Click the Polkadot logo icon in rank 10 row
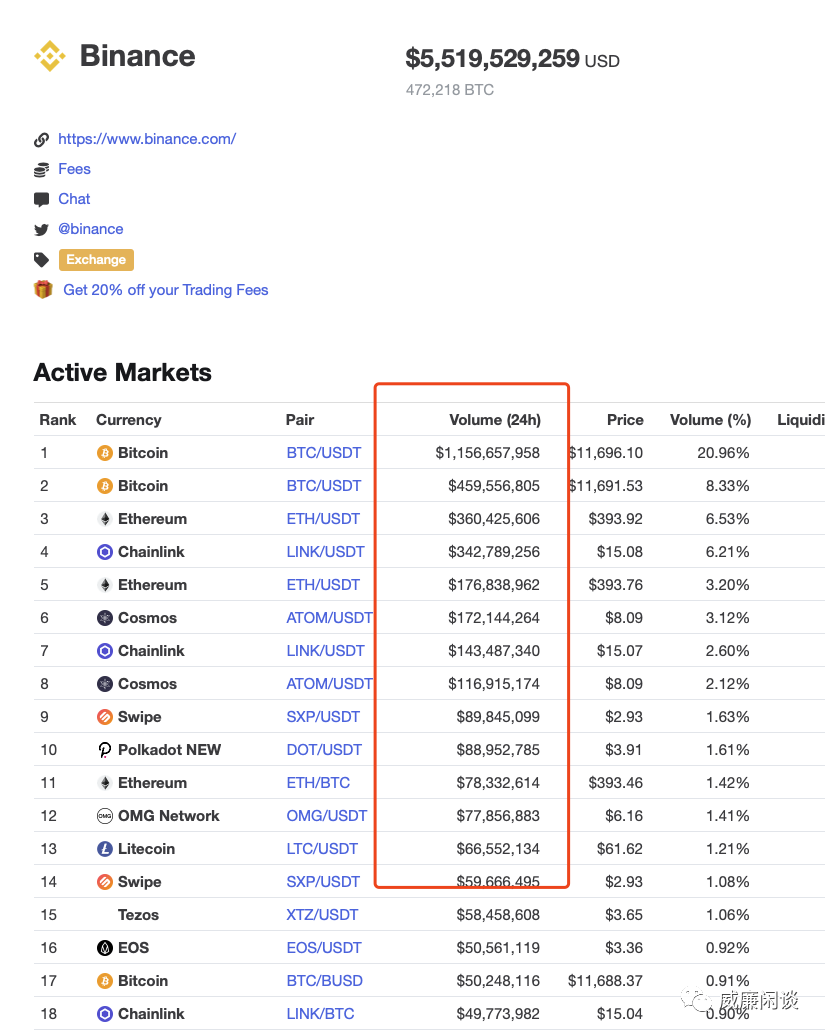Screen dimensions: 825x1036 [104, 750]
